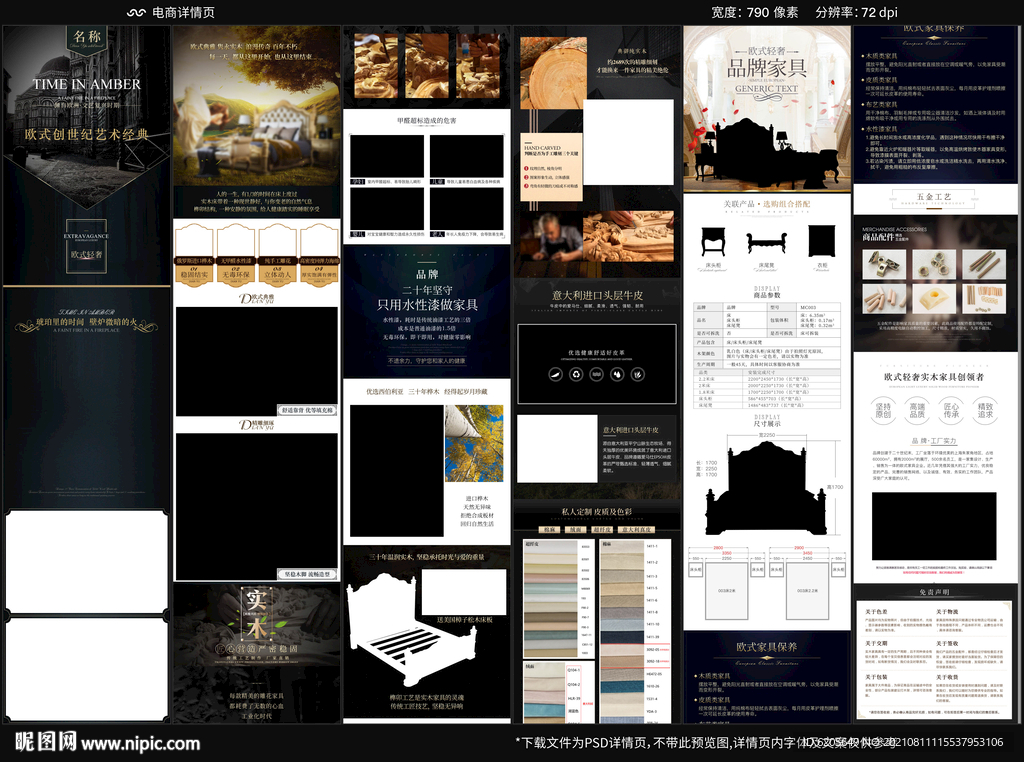Open the birch trees sky photo
The width and height of the screenshot is (1024, 762).
[474, 443]
